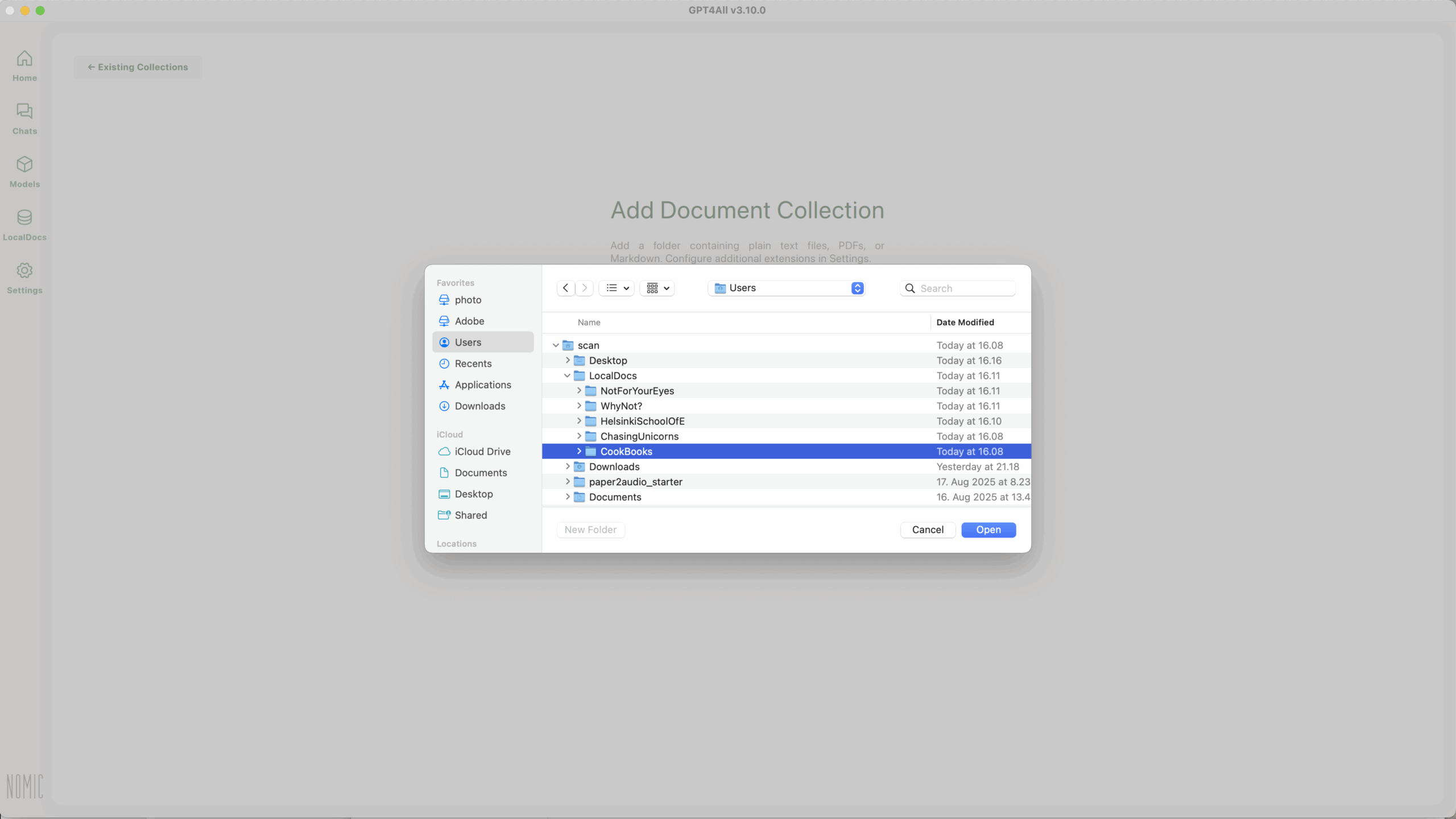Image resolution: width=1456 pixels, height=819 pixels.
Task: Select the ChasingUnicorns folder
Action: click(787, 436)
